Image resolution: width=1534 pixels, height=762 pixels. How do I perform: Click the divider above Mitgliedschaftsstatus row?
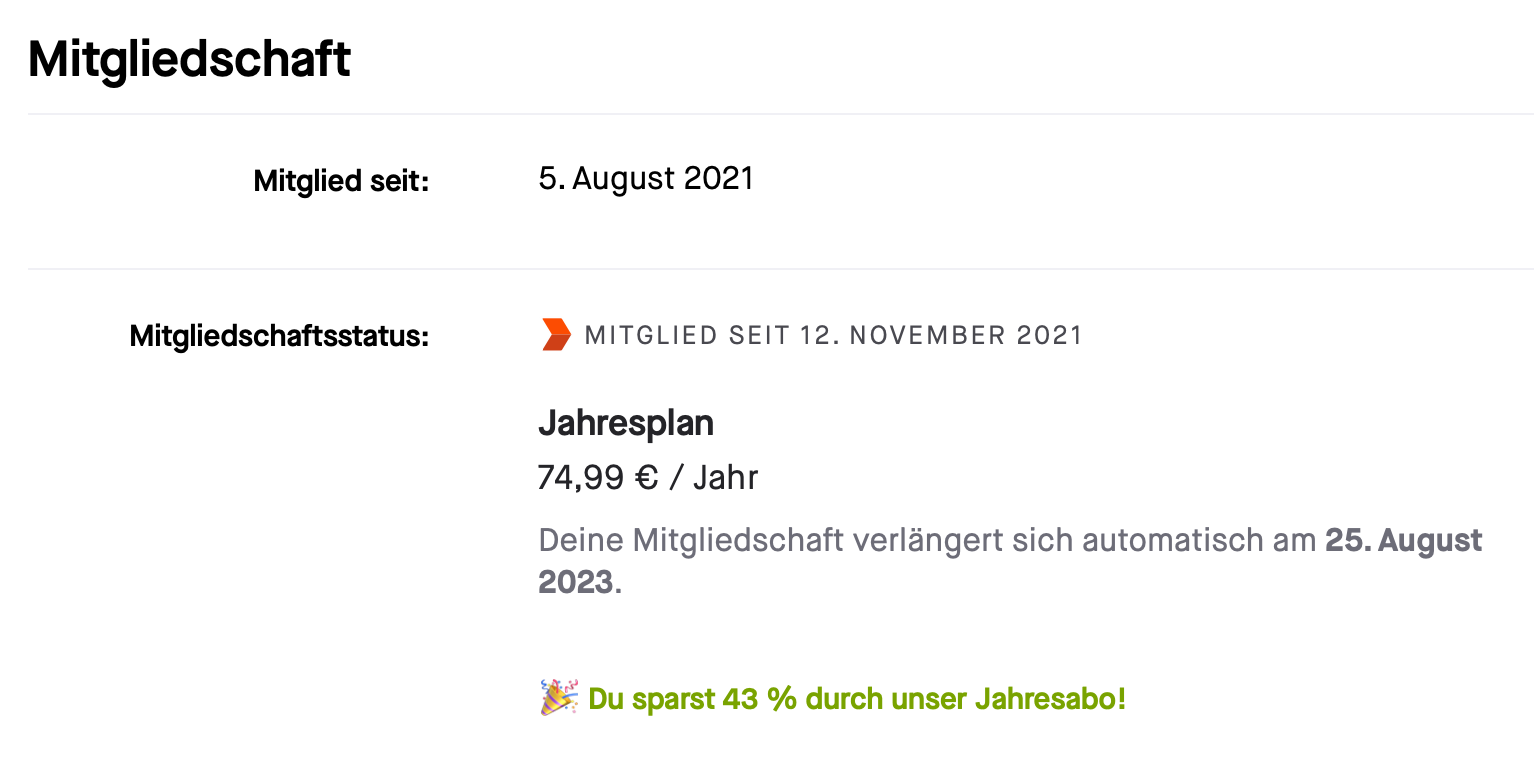(780, 269)
